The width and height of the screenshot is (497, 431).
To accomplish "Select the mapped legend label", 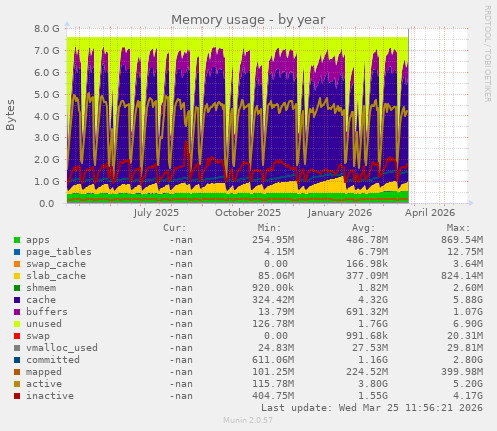I will pos(44,372).
